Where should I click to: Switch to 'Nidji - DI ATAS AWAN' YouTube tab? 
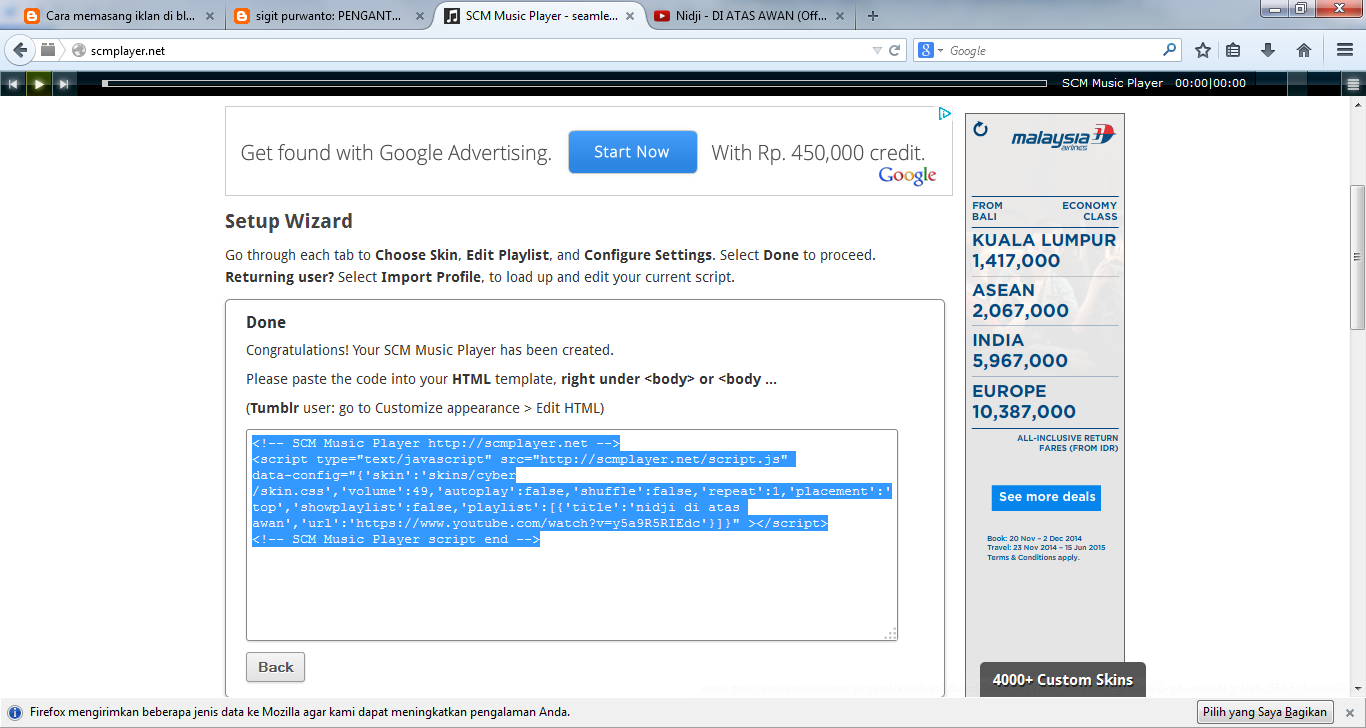(x=740, y=16)
